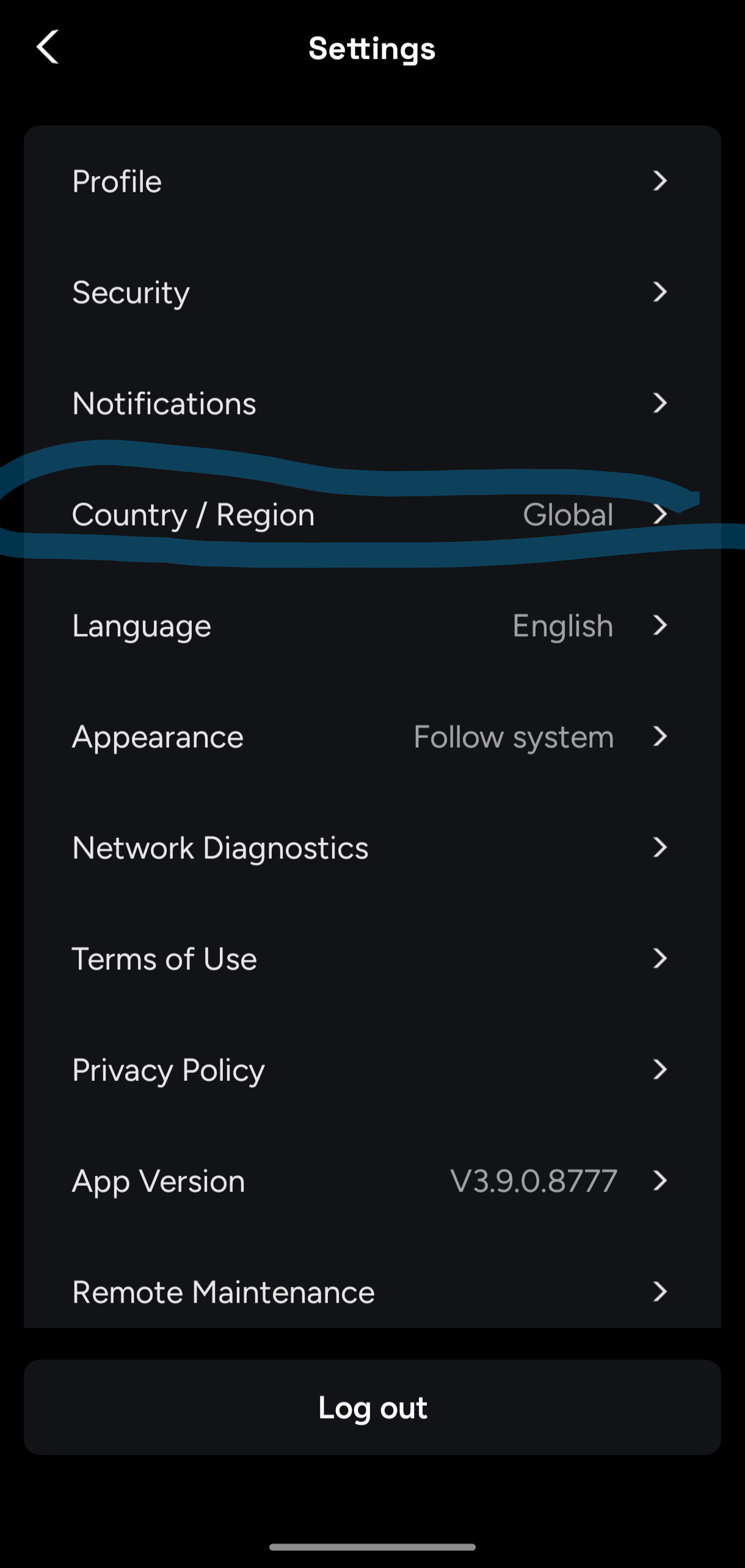The width and height of the screenshot is (745, 1568).
Task: Change the English language value
Action: pyautogui.click(x=562, y=626)
